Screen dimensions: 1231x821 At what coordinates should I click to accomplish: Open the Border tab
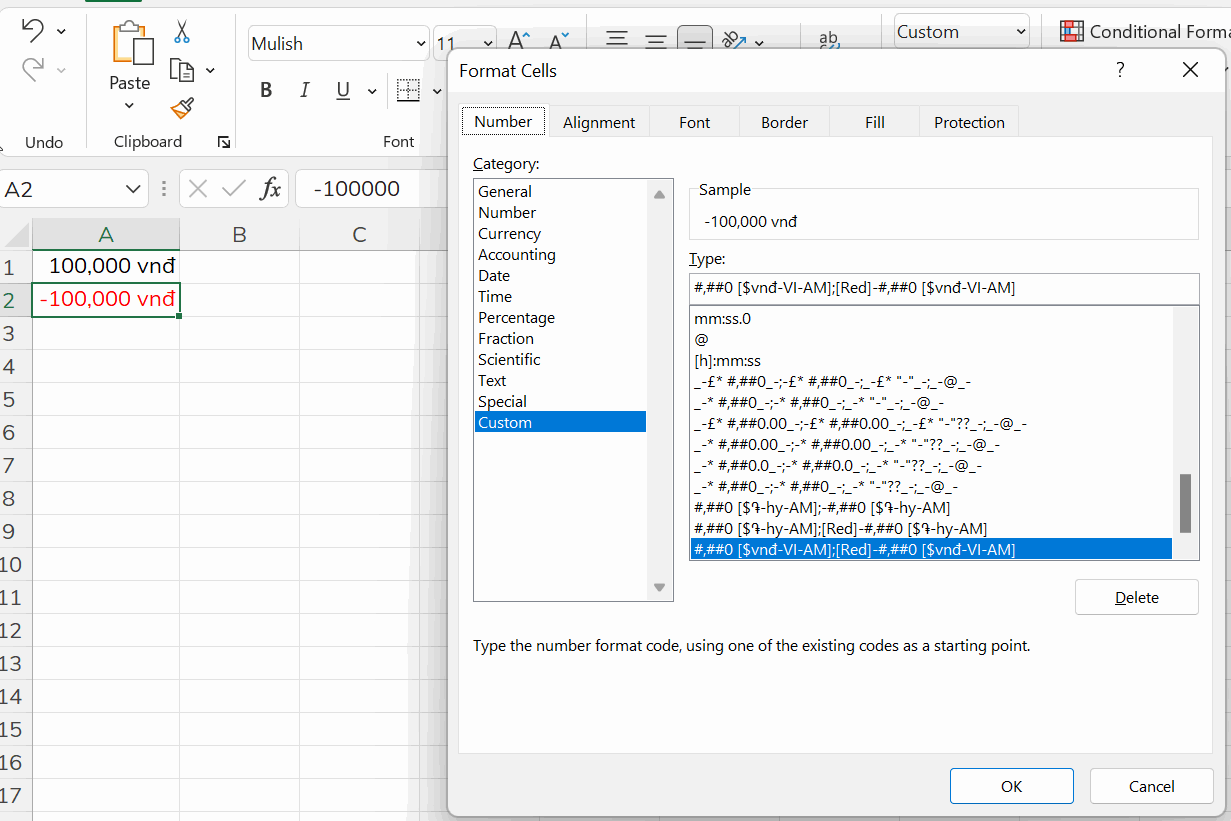pyautogui.click(x=784, y=122)
